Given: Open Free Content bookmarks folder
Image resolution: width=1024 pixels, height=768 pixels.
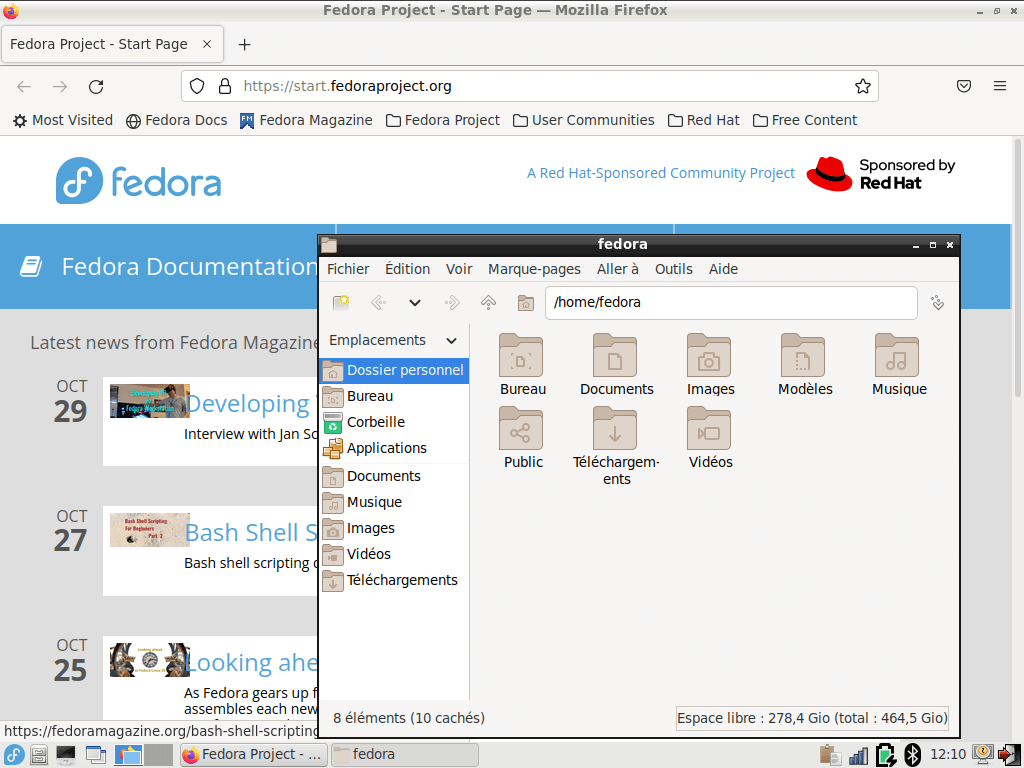Looking at the screenshot, I should 805,120.
